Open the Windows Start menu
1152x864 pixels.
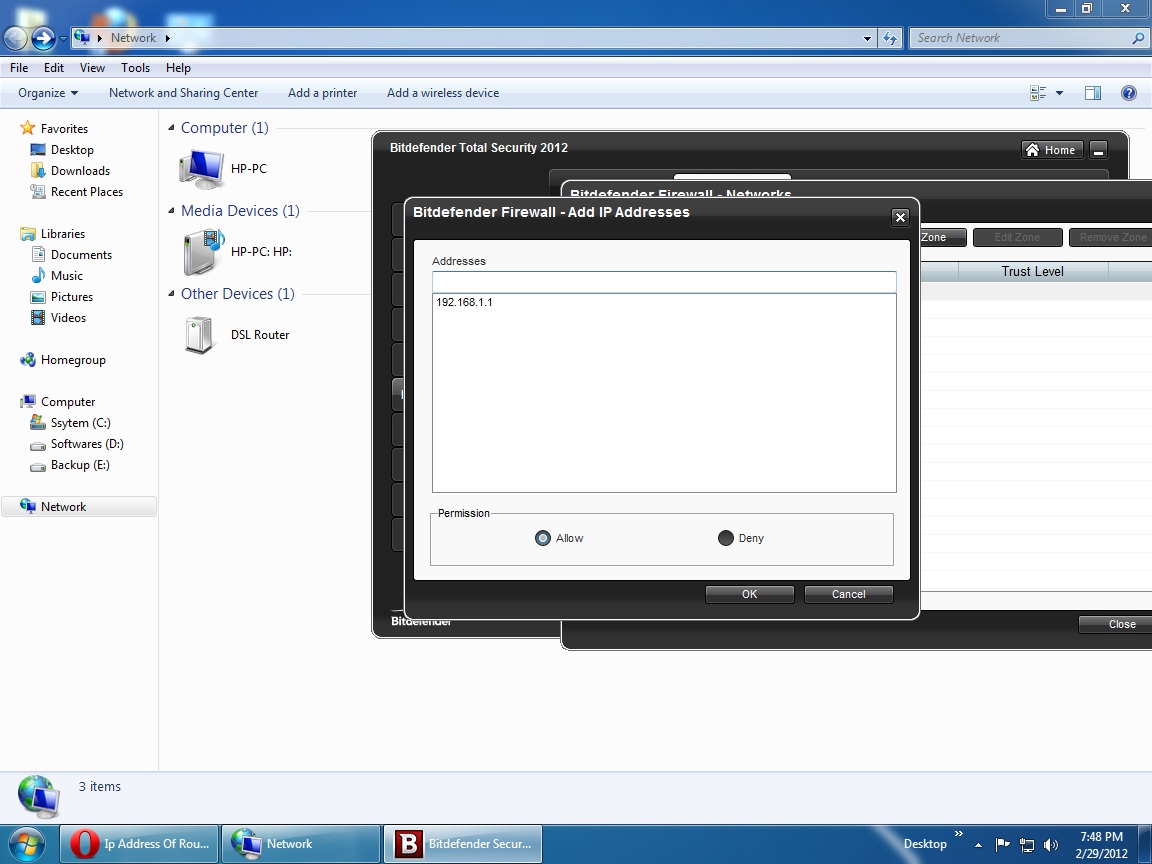(26, 843)
